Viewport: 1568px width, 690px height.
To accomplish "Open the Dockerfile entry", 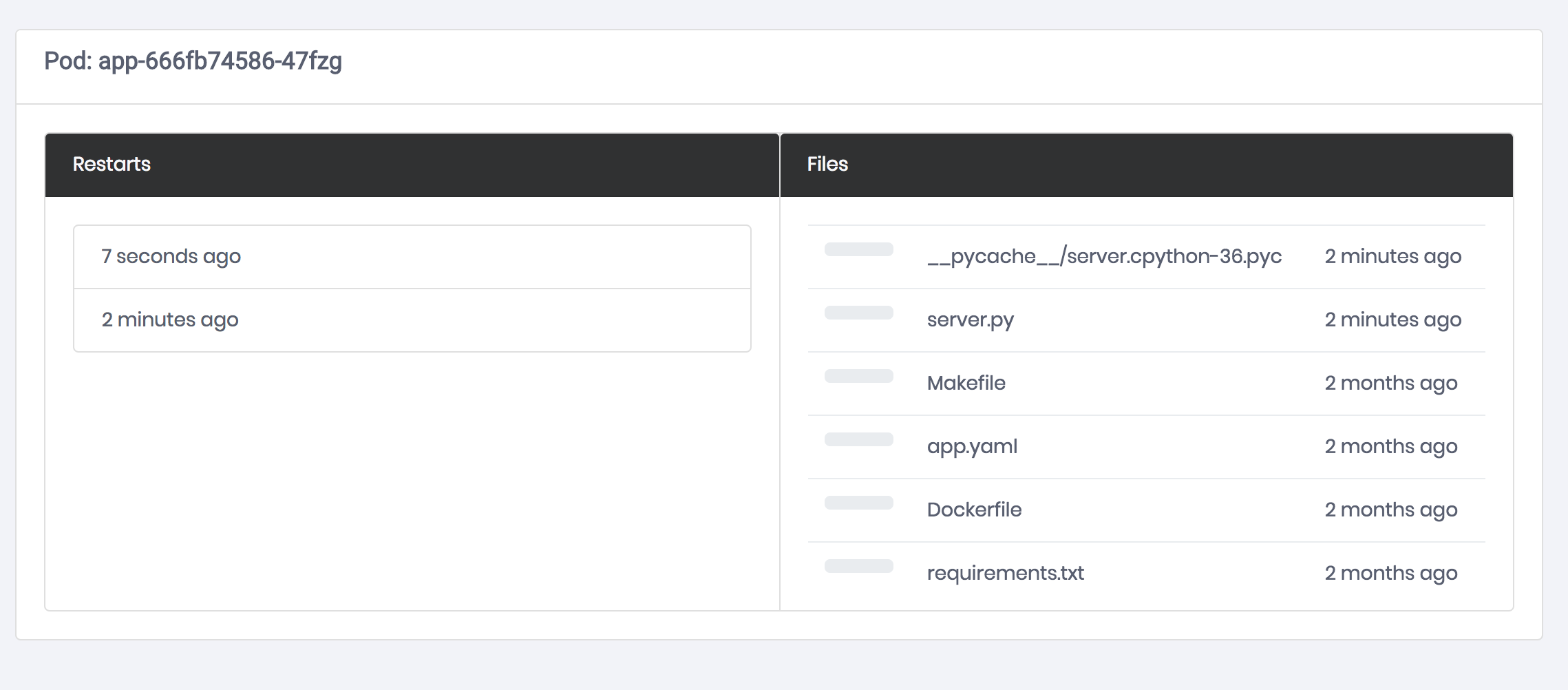I will tap(974, 510).
